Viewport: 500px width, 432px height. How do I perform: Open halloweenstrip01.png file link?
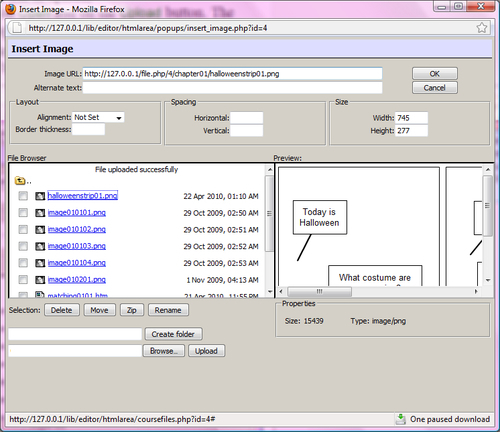point(82,195)
